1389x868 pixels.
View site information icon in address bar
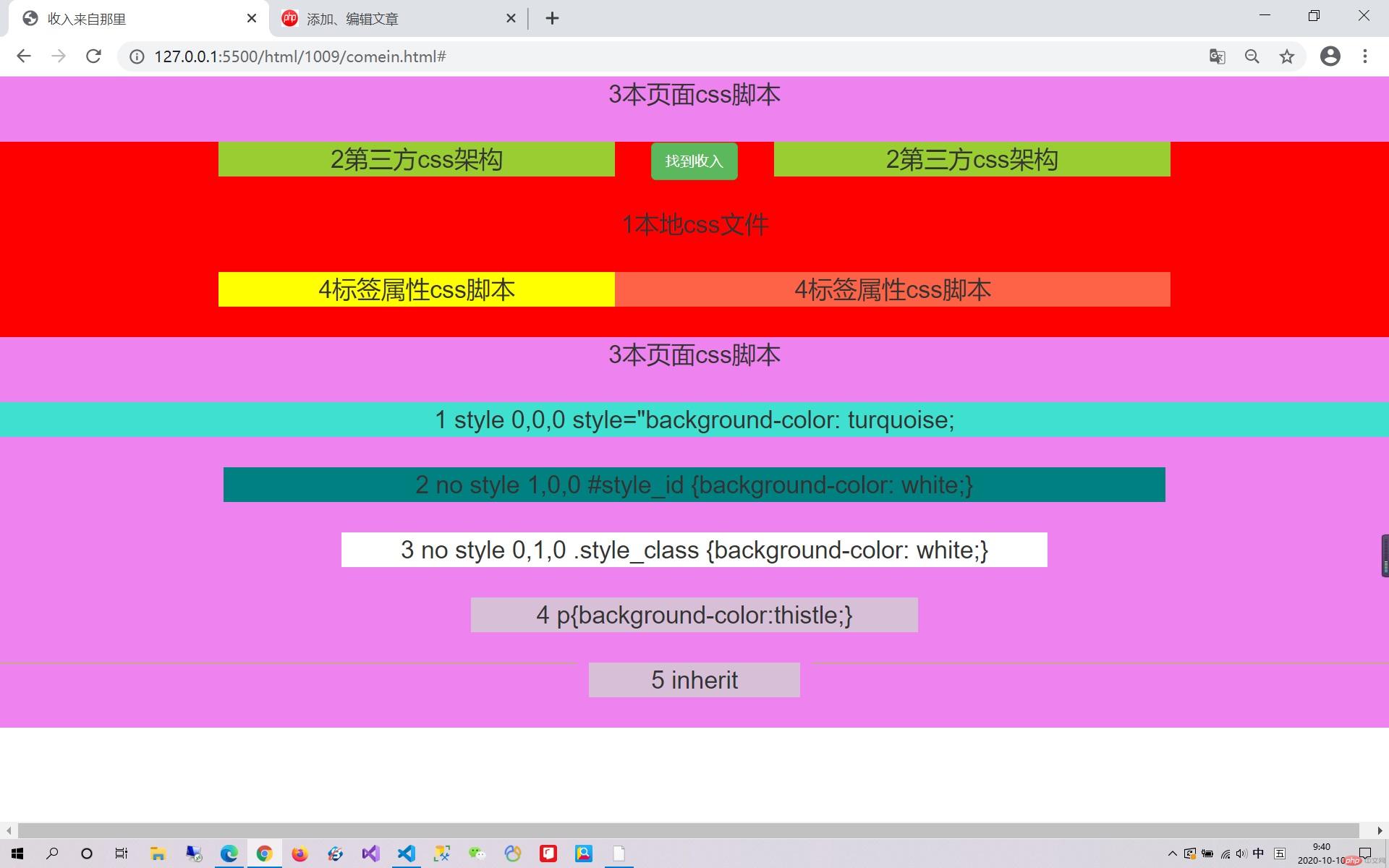(137, 56)
